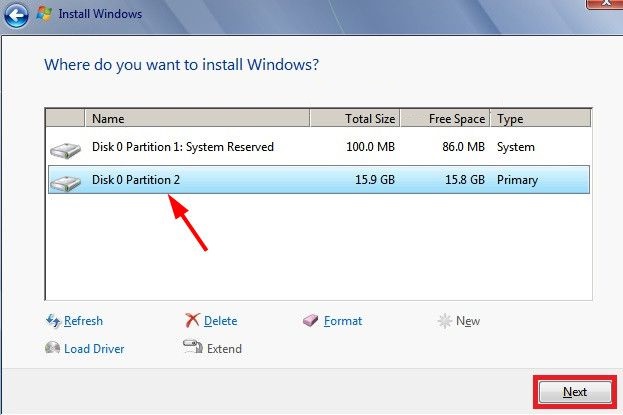This screenshot has height=415, width=623.
Task: Click the starburst New icon
Action: 445,321
